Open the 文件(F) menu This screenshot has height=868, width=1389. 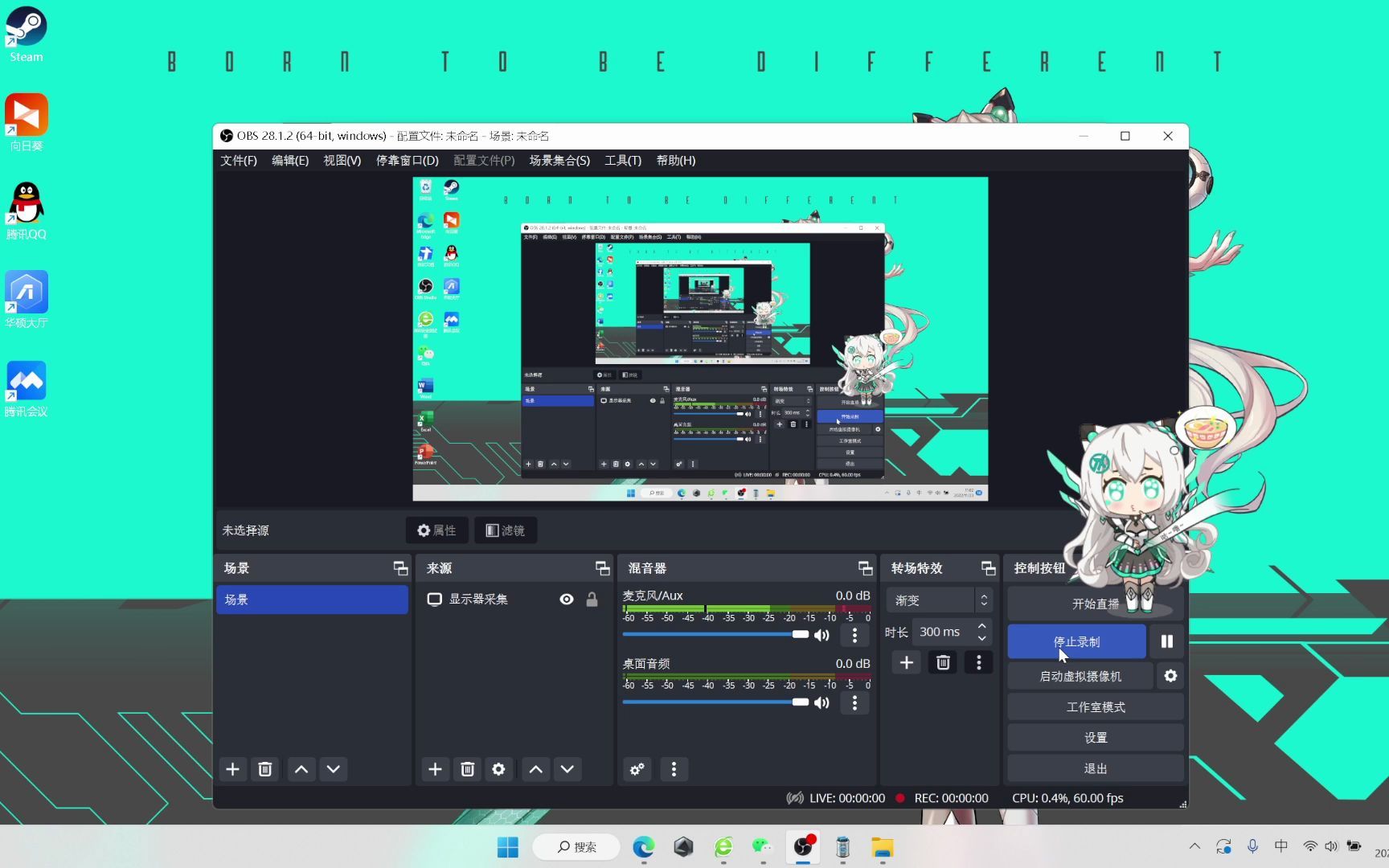point(239,161)
